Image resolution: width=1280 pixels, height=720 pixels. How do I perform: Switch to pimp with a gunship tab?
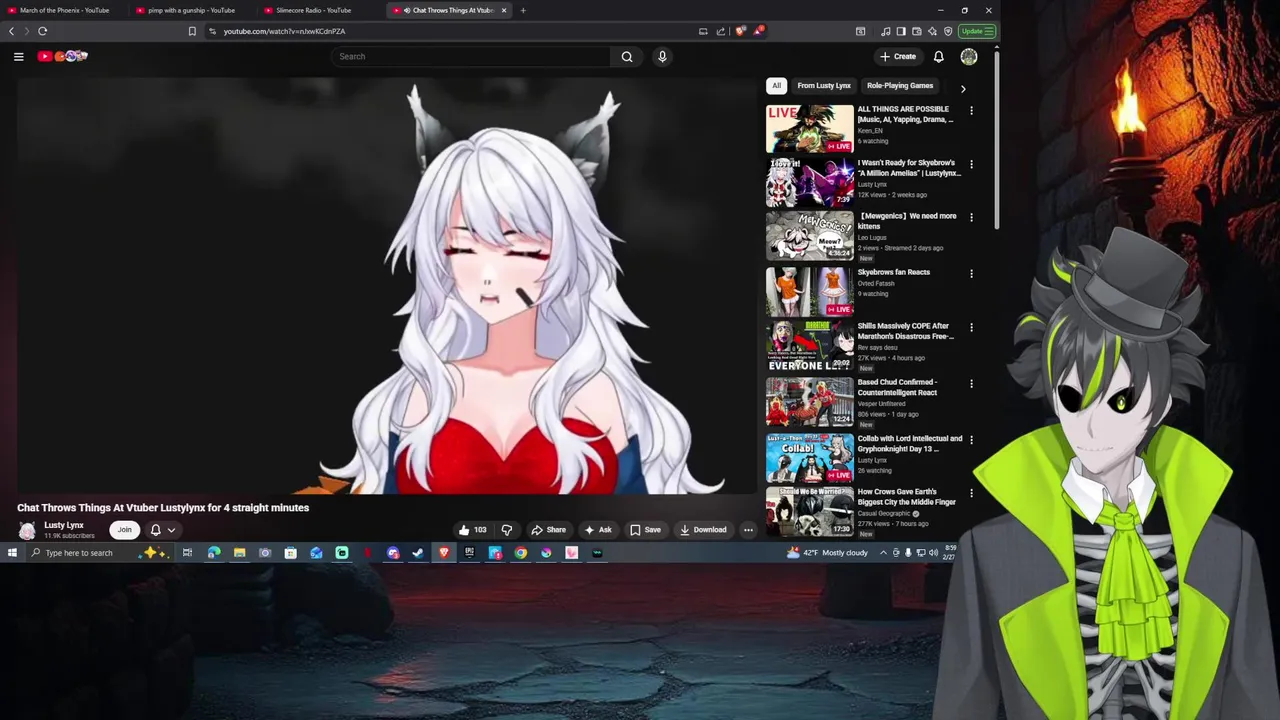click(x=190, y=10)
